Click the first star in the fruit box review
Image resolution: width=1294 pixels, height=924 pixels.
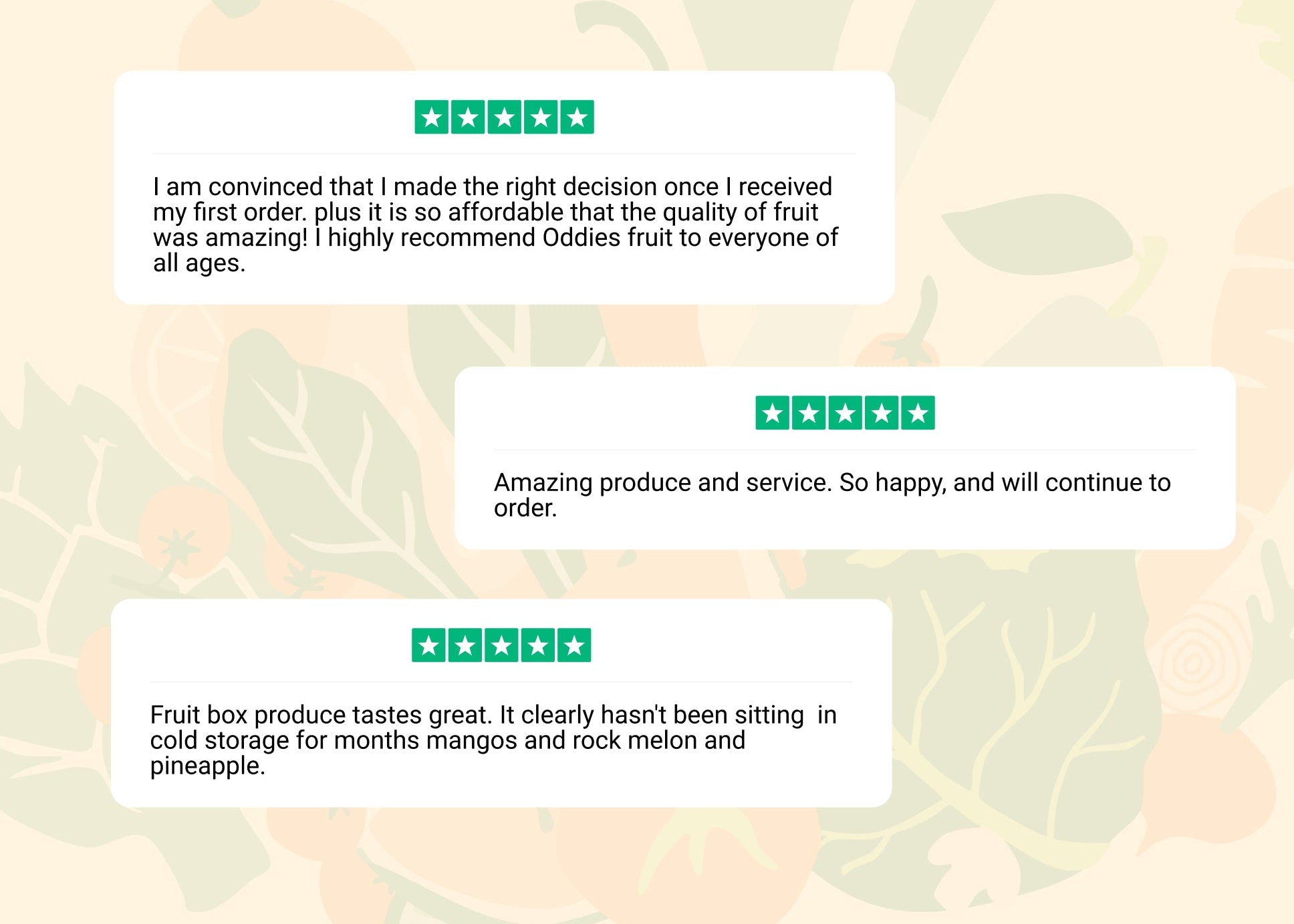point(428,645)
